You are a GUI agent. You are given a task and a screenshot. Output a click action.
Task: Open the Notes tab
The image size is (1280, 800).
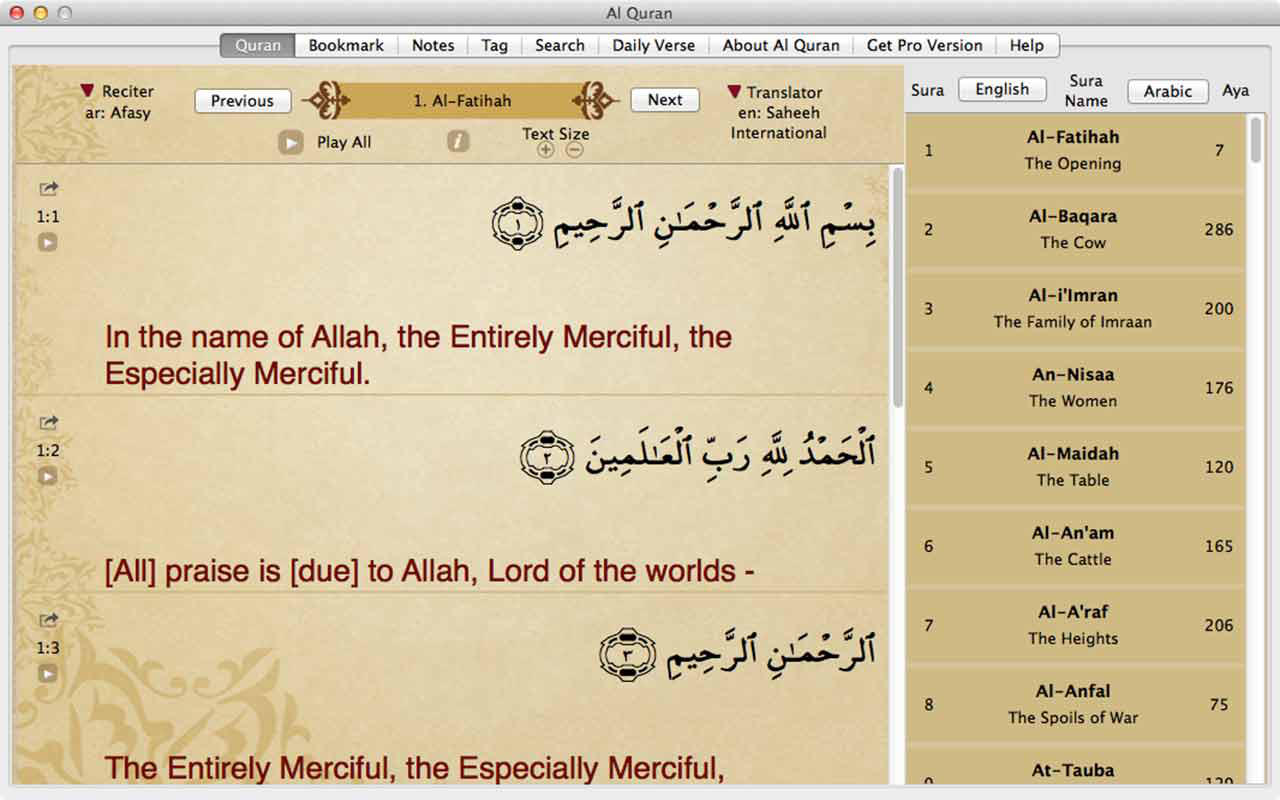433,45
